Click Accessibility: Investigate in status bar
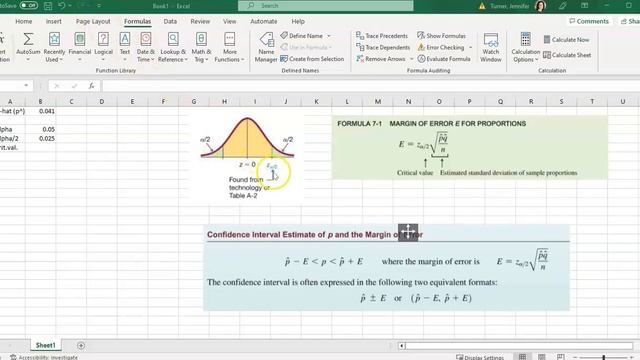This screenshot has height=360, width=640. pyautogui.click(x=44, y=357)
